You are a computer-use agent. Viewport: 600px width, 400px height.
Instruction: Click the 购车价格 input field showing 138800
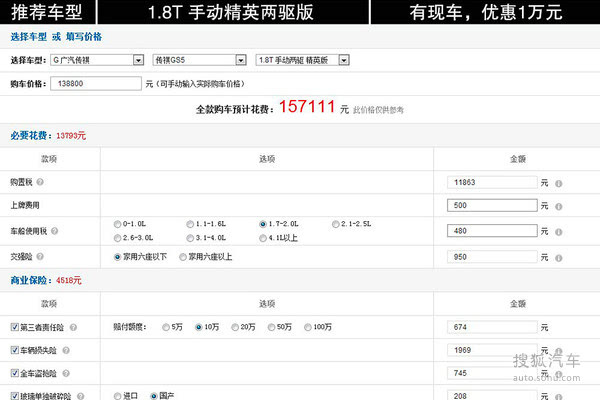[x=96, y=84]
